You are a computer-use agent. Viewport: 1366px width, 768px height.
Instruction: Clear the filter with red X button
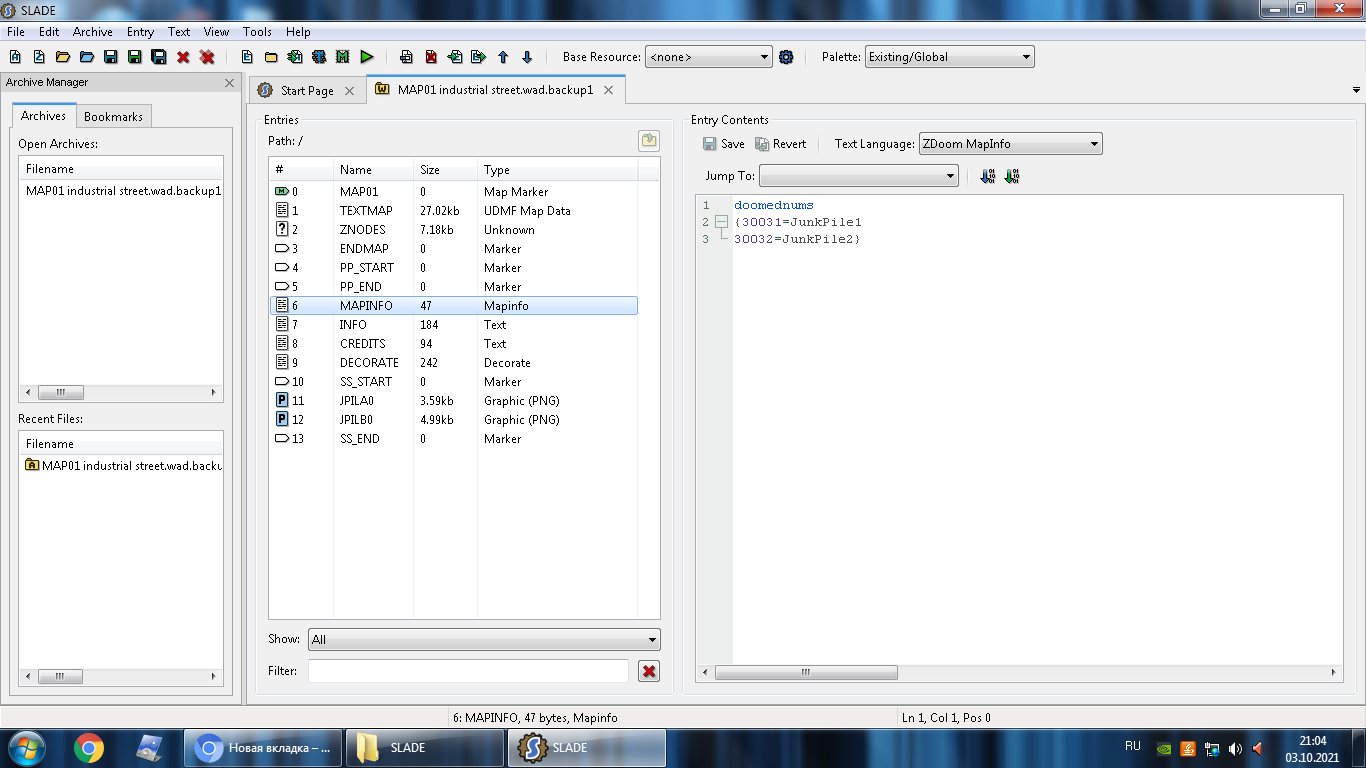click(x=649, y=671)
